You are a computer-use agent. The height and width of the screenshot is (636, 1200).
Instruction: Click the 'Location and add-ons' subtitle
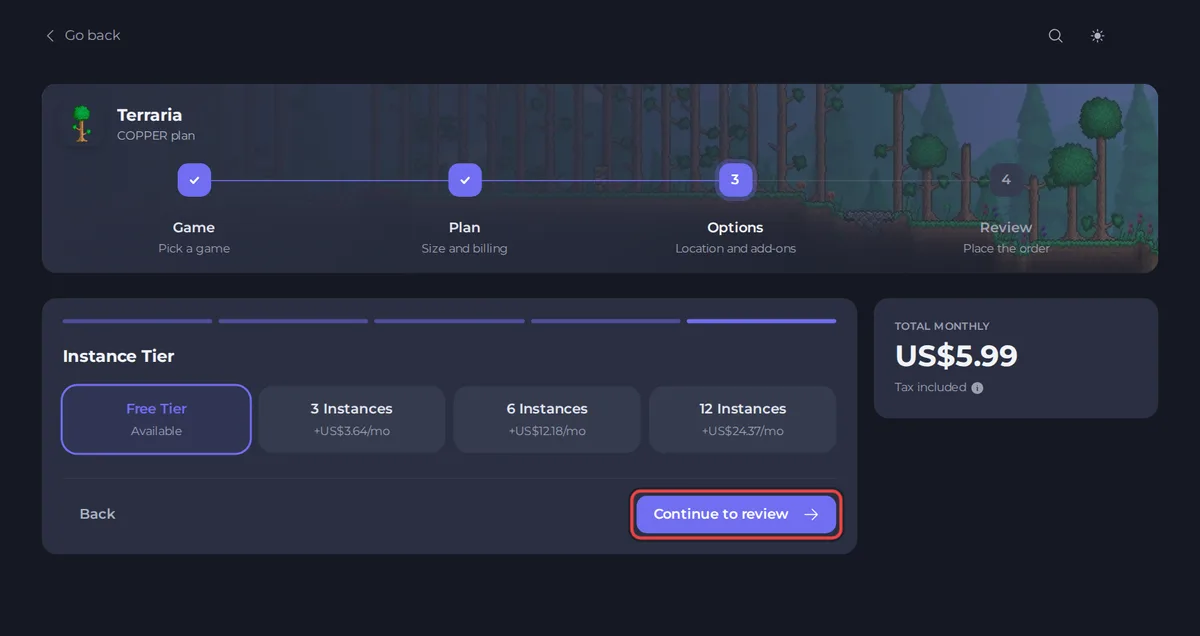click(735, 248)
